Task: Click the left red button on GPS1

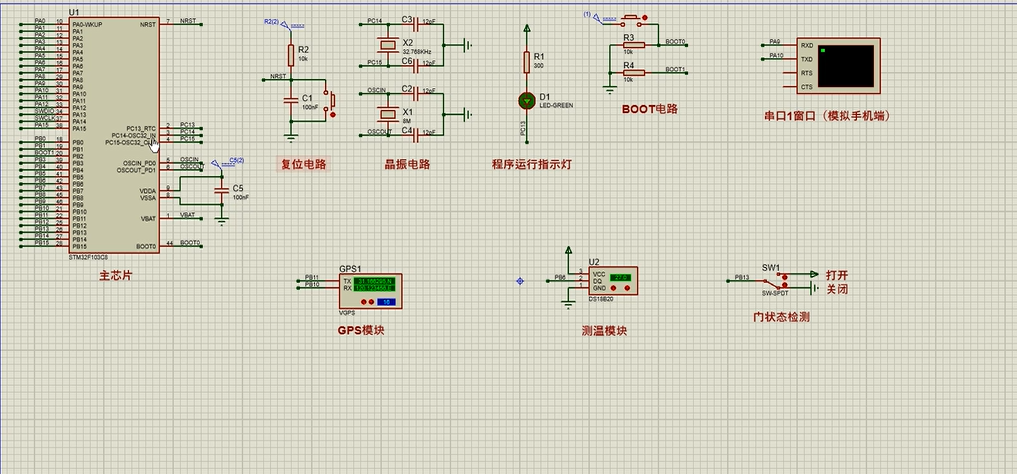Action: [363, 302]
